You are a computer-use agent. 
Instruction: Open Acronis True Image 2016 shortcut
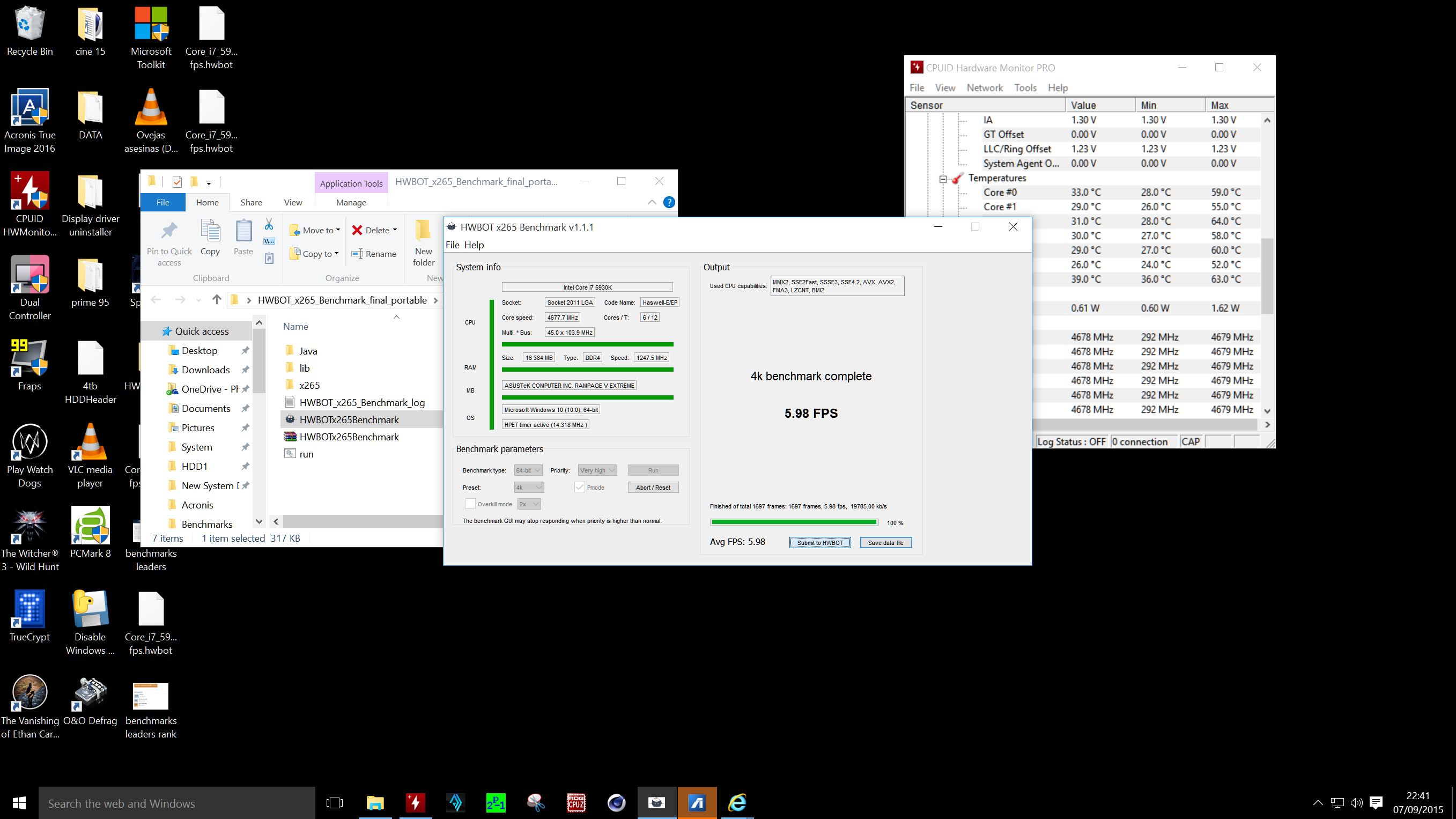coord(29,121)
